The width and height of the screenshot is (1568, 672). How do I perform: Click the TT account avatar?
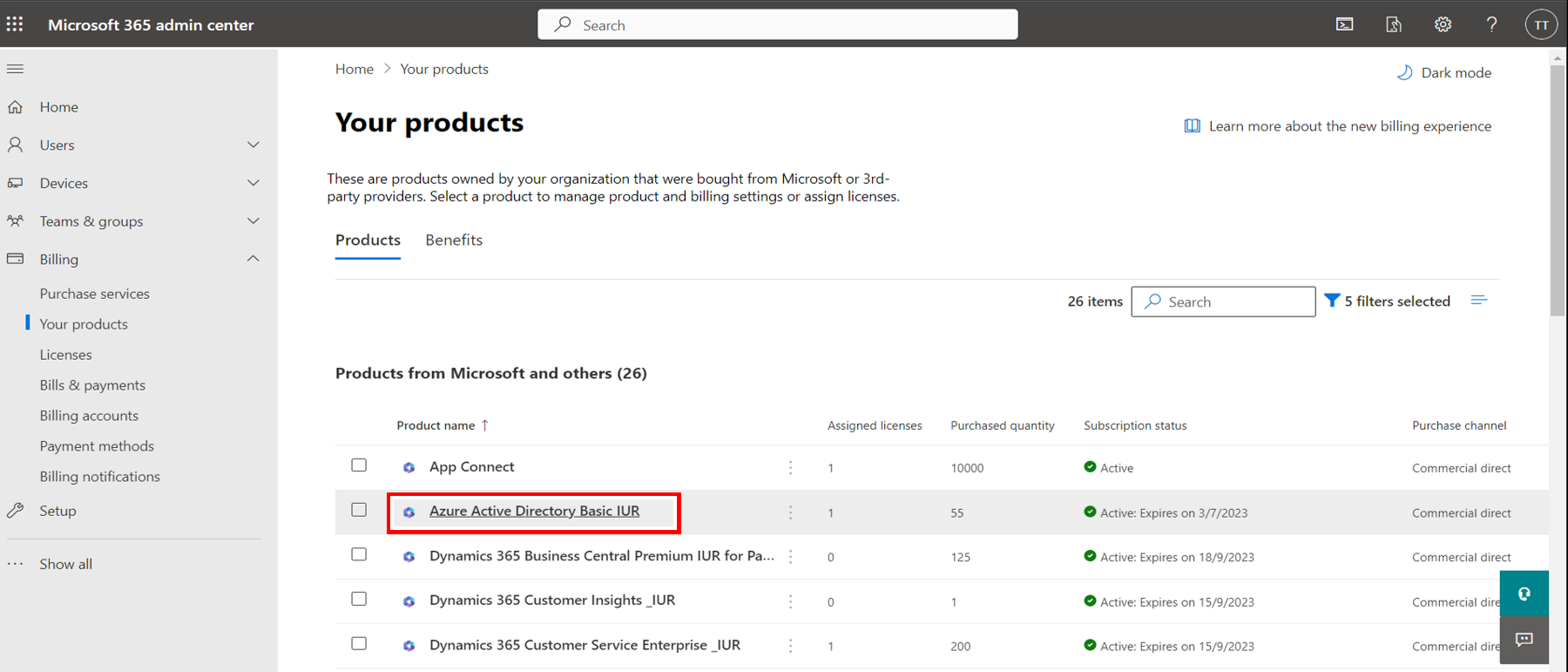(1540, 24)
